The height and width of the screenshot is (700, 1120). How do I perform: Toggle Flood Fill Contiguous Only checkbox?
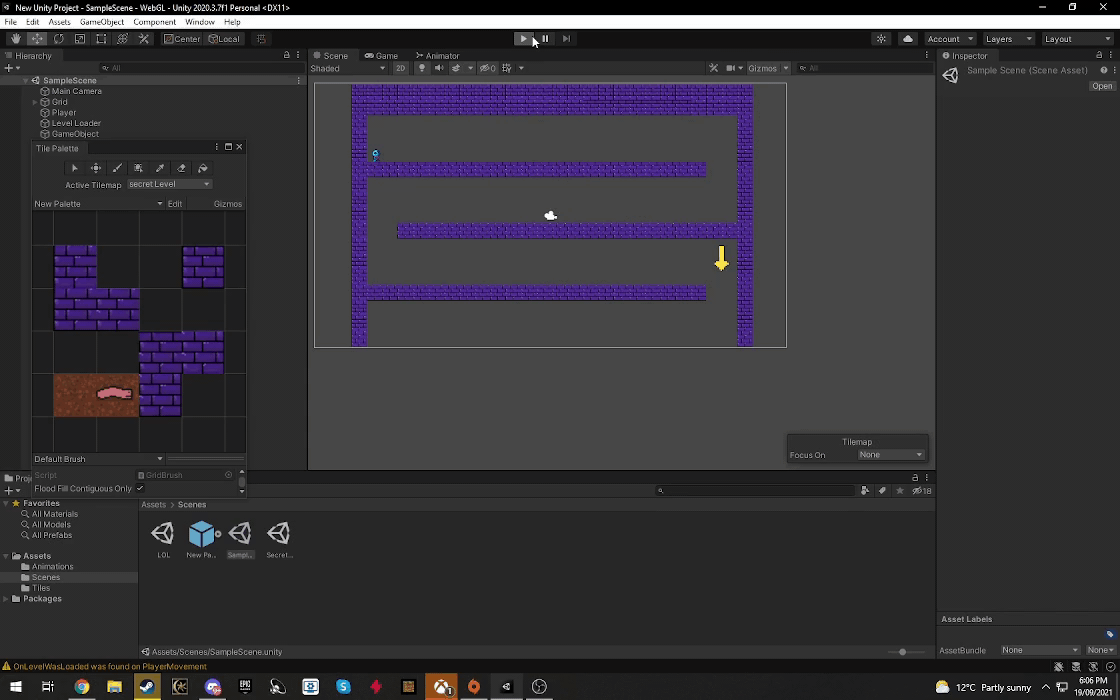pyautogui.click(x=140, y=489)
